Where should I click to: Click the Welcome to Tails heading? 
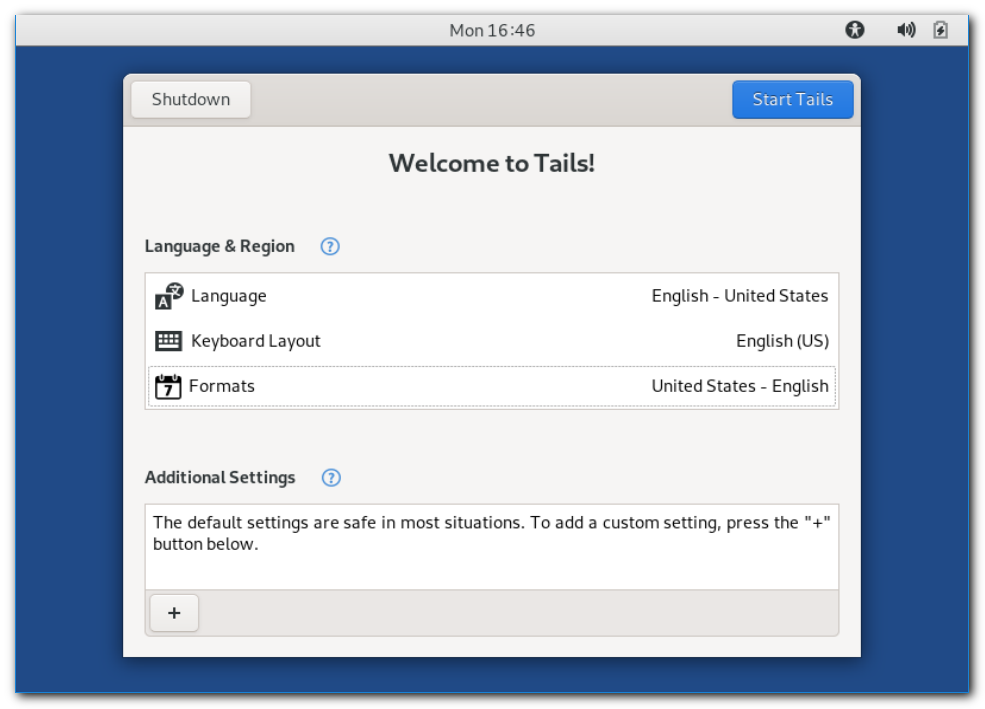tap(491, 163)
